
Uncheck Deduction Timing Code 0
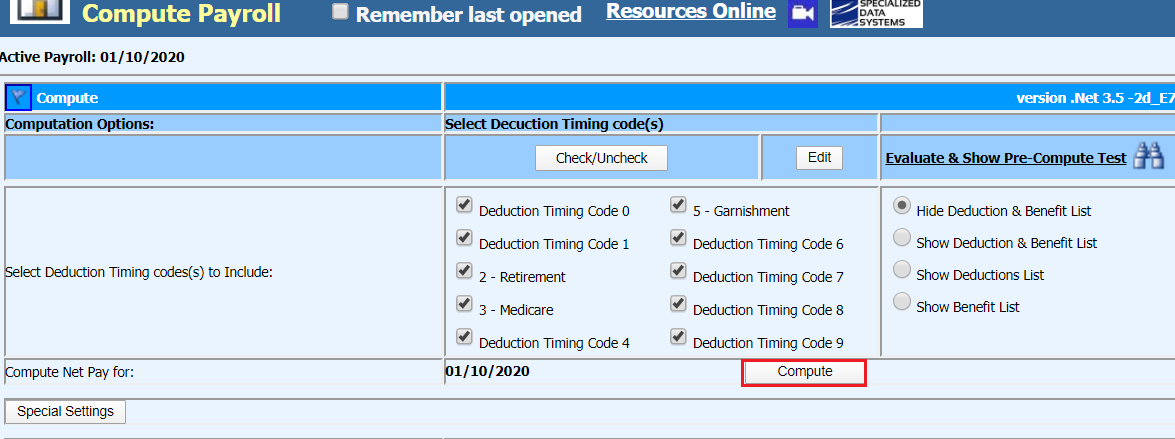pyautogui.click(x=464, y=205)
